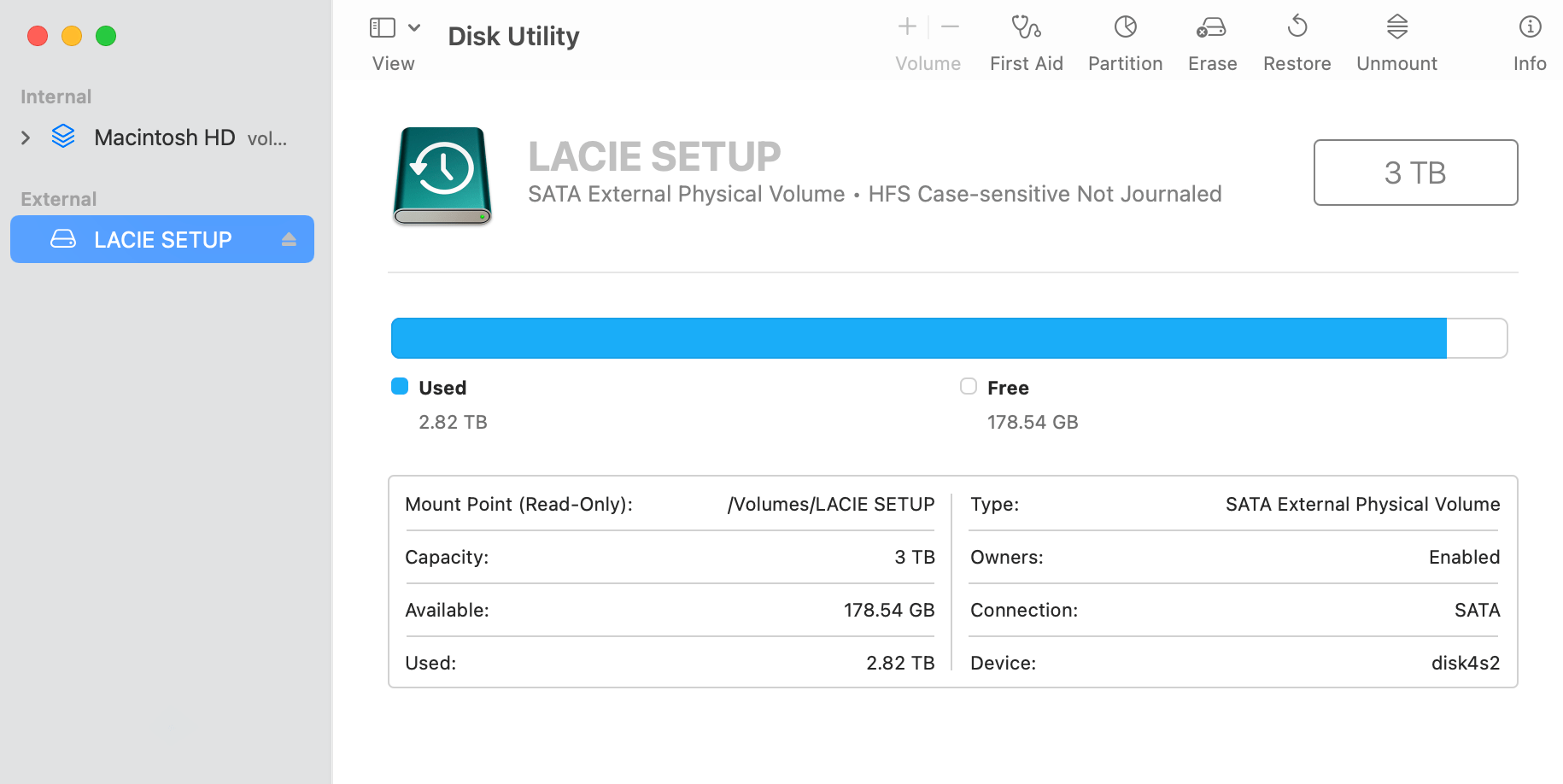Click the LACIE SETUP drive thumbnail image
Viewport: 1563px width, 784px height.
coord(441,176)
